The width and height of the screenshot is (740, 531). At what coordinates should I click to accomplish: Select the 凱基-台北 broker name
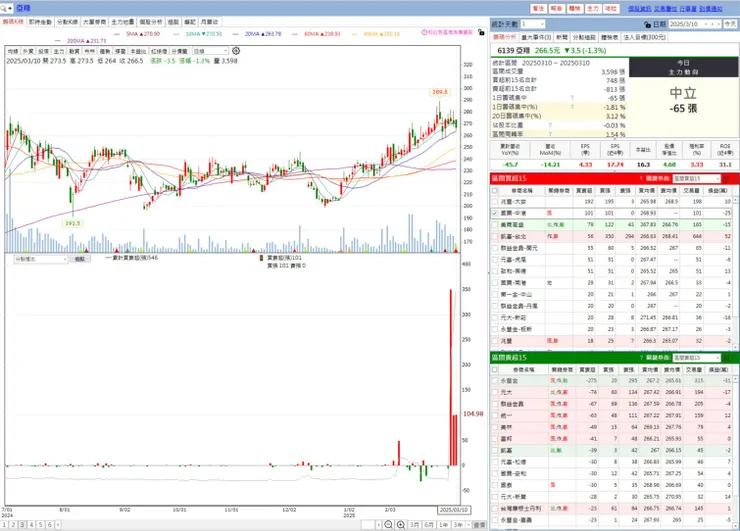[x=513, y=236]
